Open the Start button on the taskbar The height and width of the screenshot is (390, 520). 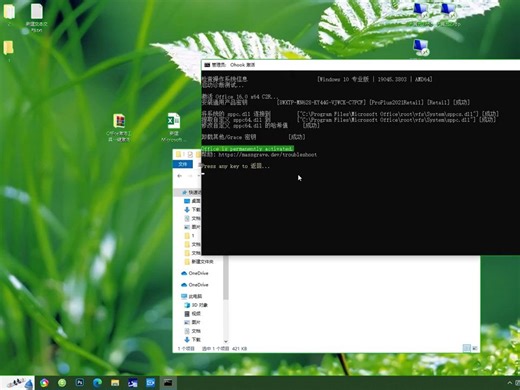[x=17, y=383]
